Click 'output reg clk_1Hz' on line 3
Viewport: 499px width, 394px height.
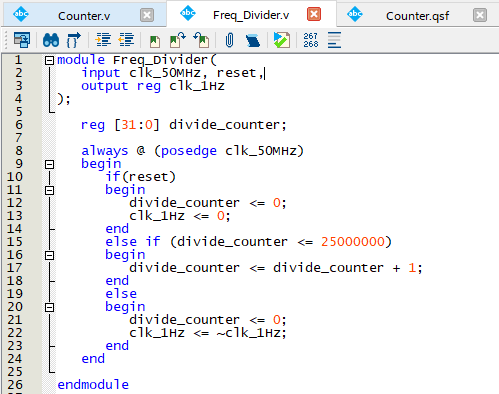(x=153, y=86)
